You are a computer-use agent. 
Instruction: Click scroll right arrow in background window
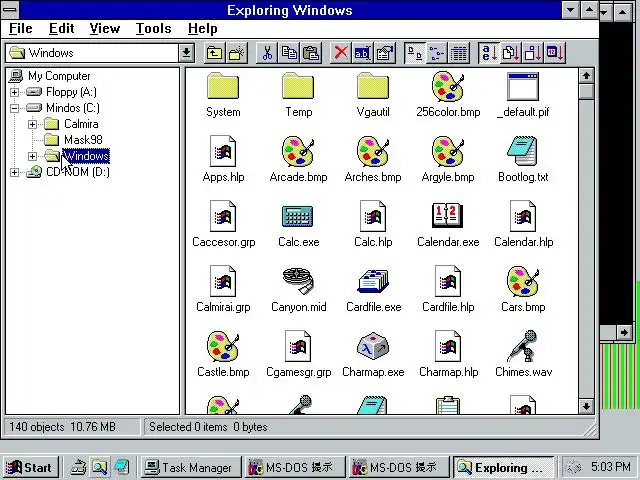(x=624, y=332)
